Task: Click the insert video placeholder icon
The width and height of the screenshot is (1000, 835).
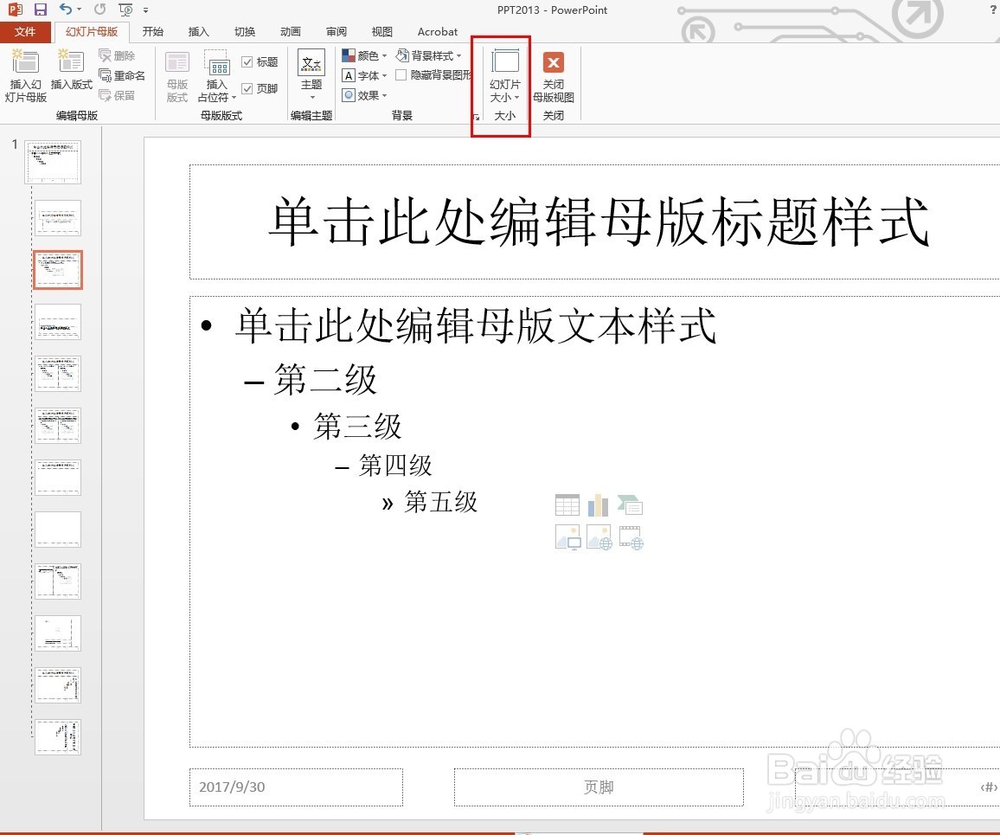Action: (630, 537)
